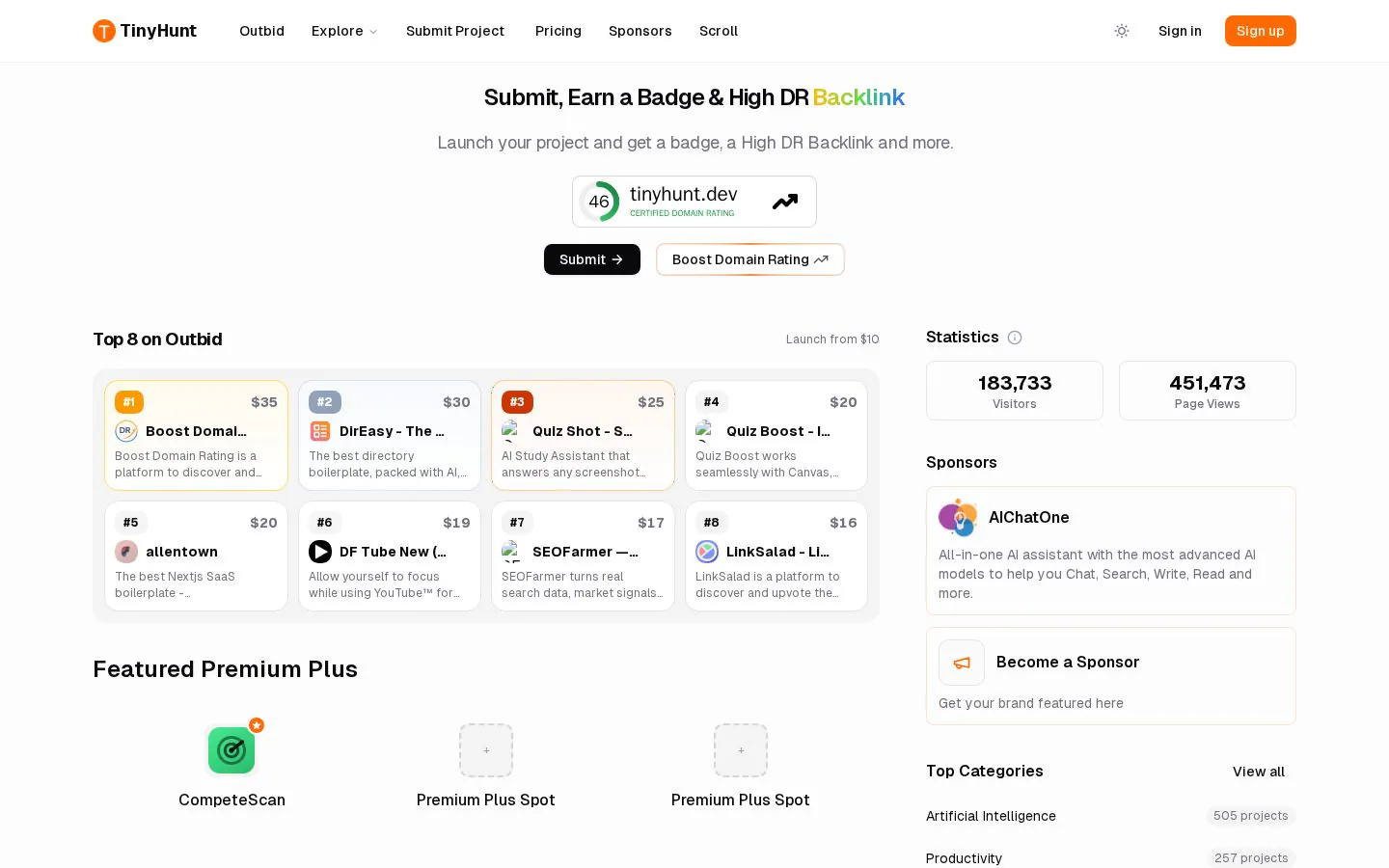This screenshot has height=868, width=1389.
Task: Click the DF Tube play icon
Action: point(320,552)
